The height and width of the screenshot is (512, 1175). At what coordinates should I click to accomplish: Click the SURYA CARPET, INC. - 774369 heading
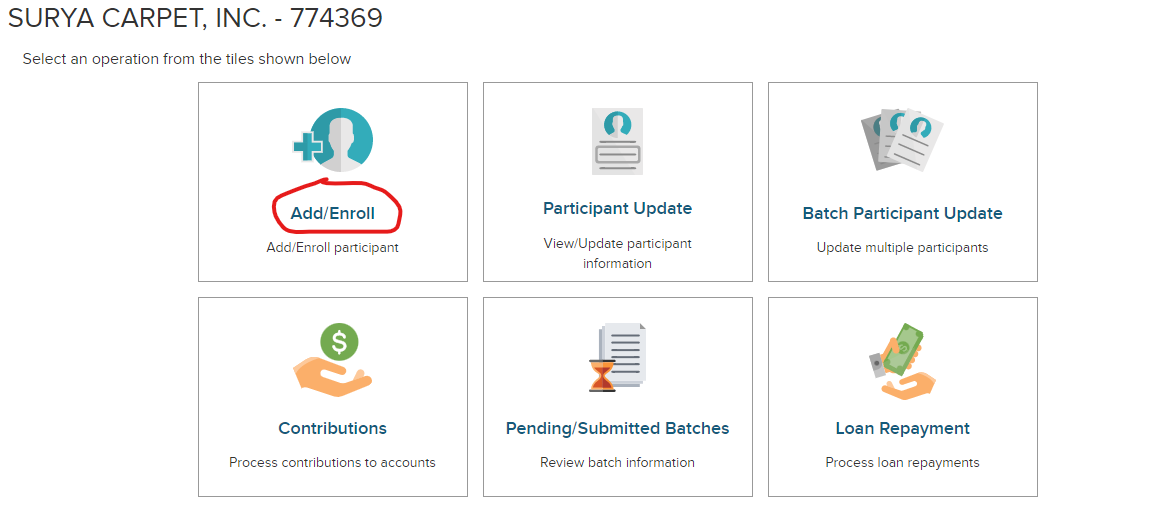click(x=195, y=18)
